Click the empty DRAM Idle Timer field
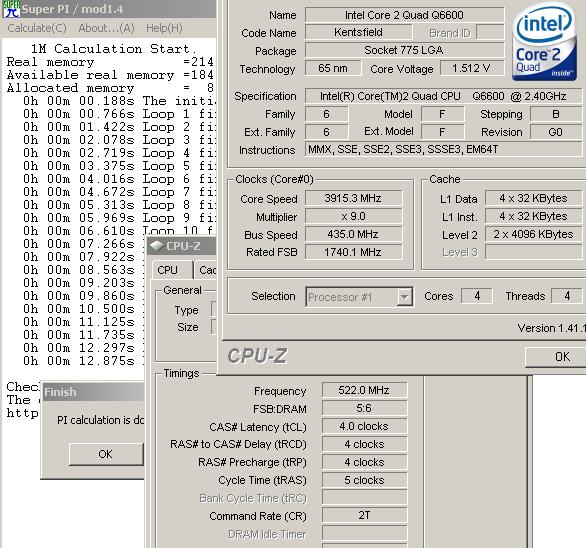The image size is (586, 548). coord(364,533)
